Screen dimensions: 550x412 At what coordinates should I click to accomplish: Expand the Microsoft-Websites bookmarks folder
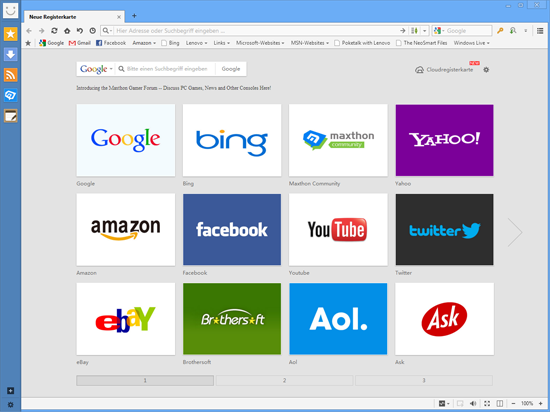point(260,43)
